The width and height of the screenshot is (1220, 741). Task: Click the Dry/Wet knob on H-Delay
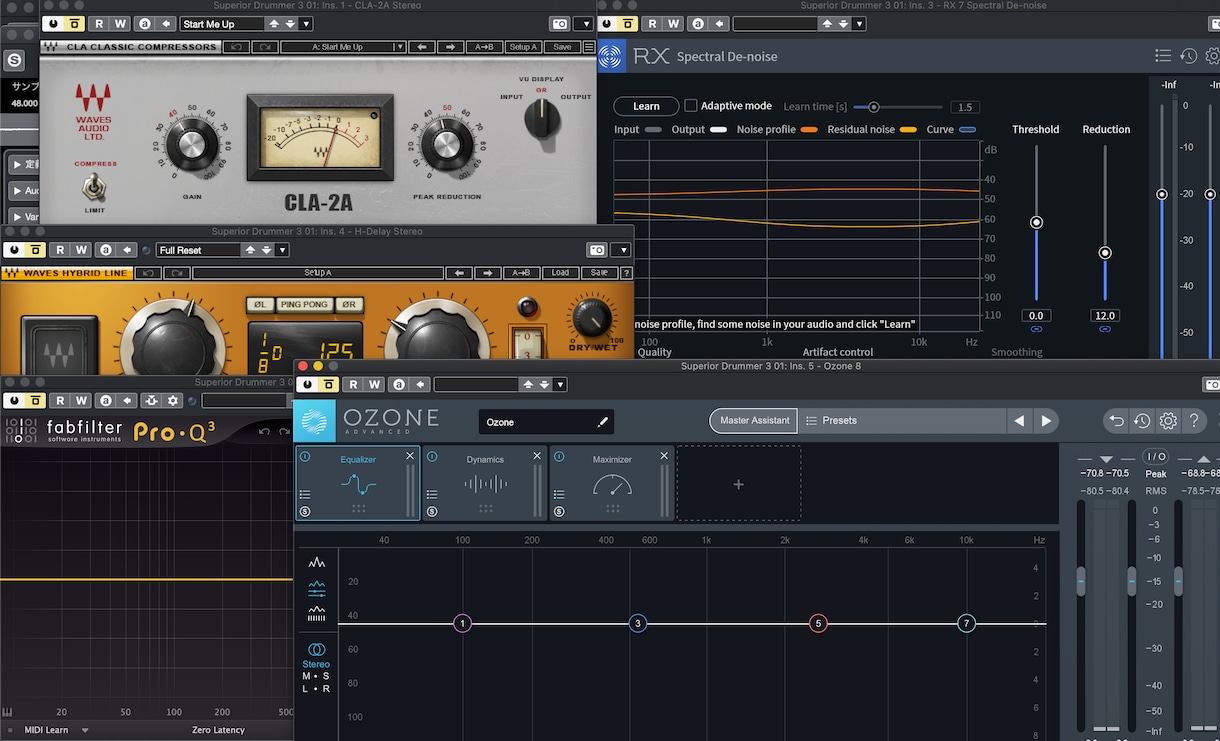point(591,319)
